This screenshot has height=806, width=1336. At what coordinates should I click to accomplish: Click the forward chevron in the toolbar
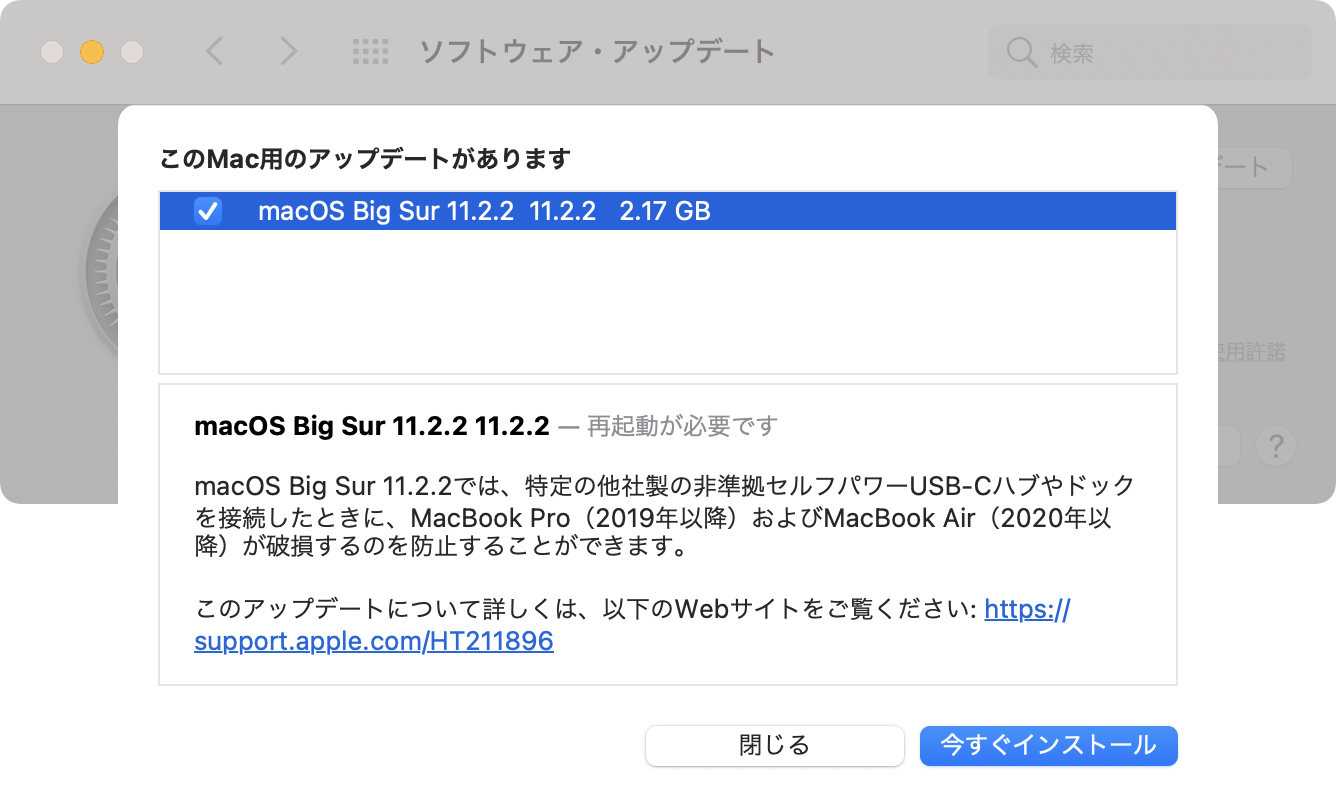288,51
